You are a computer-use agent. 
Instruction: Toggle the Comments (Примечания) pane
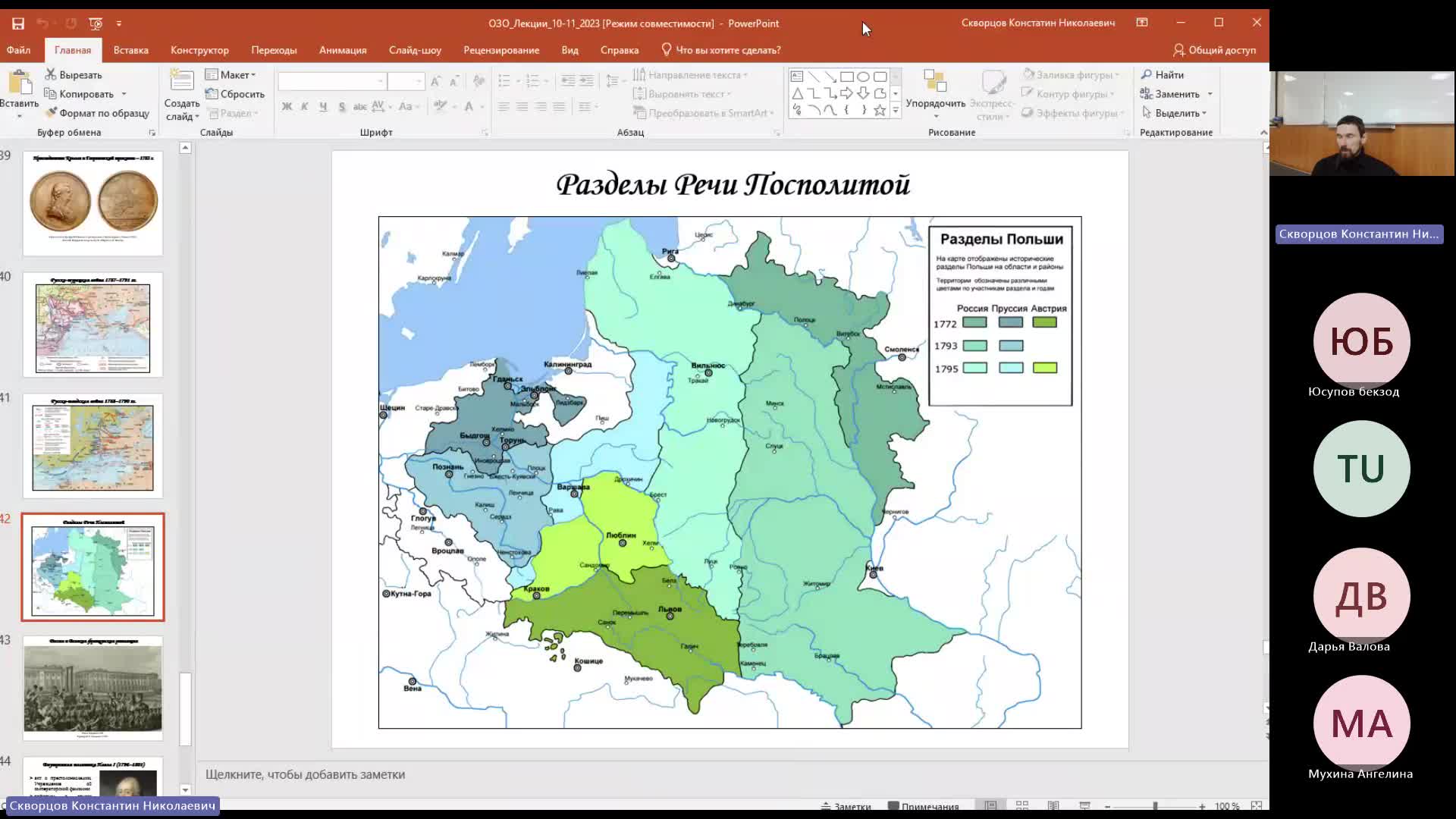click(924, 806)
